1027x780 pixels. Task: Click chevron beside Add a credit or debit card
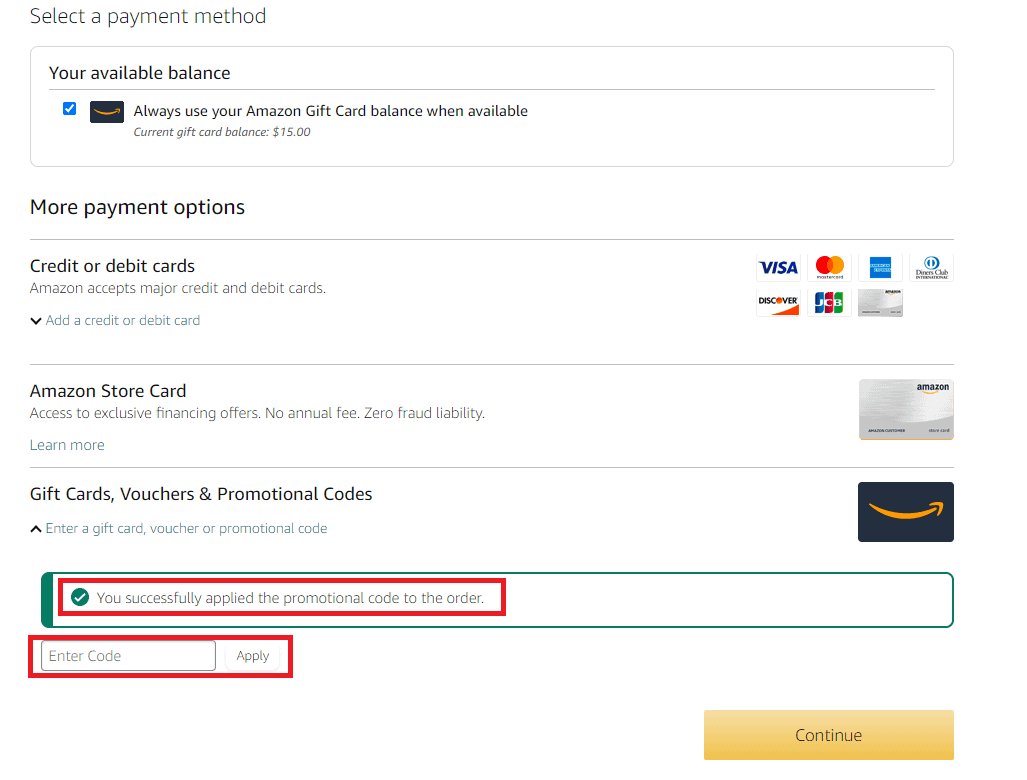36,321
